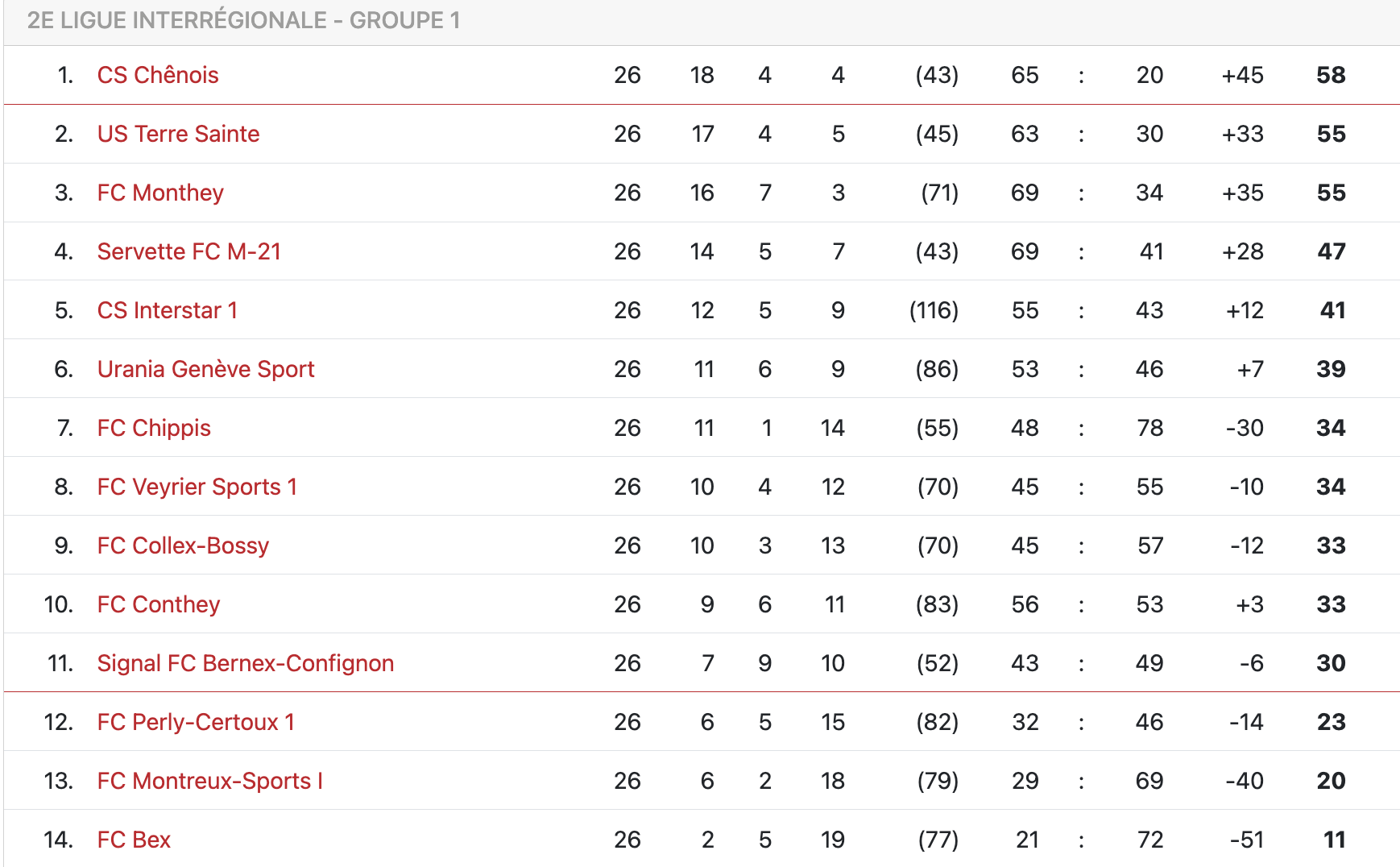The image size is (1400, 867).
Task: Open the CS Chênois team link
Action: (158, 75)
